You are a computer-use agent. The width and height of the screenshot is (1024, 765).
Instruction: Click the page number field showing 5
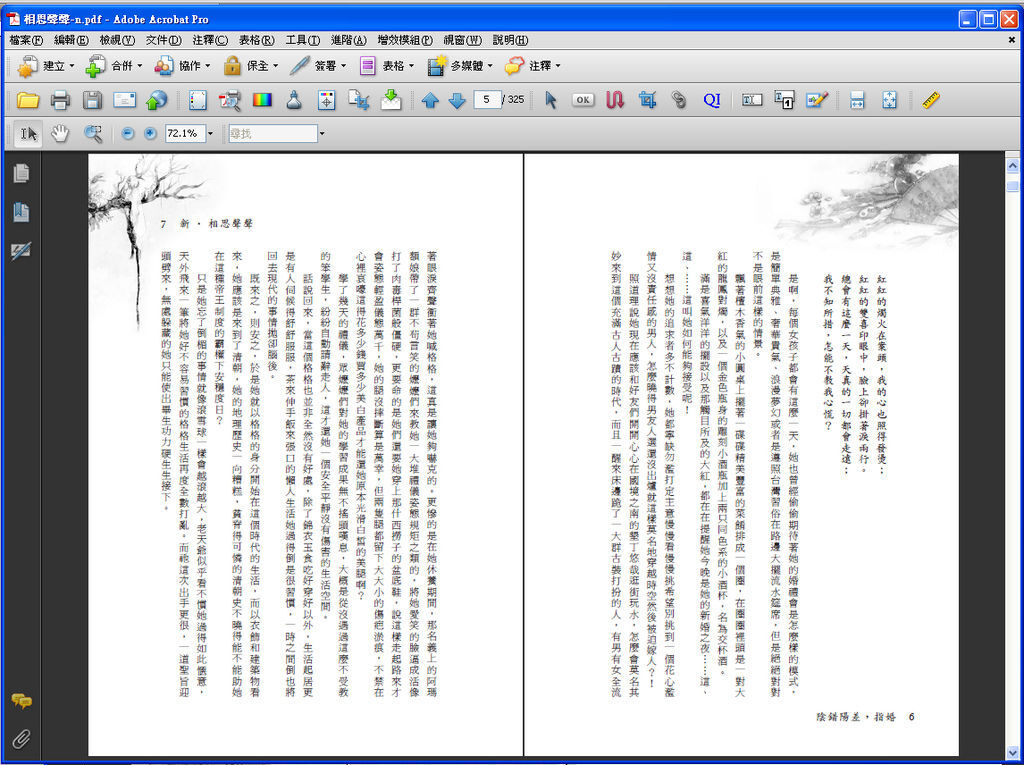pyautogui.click(x=487, y=100)
